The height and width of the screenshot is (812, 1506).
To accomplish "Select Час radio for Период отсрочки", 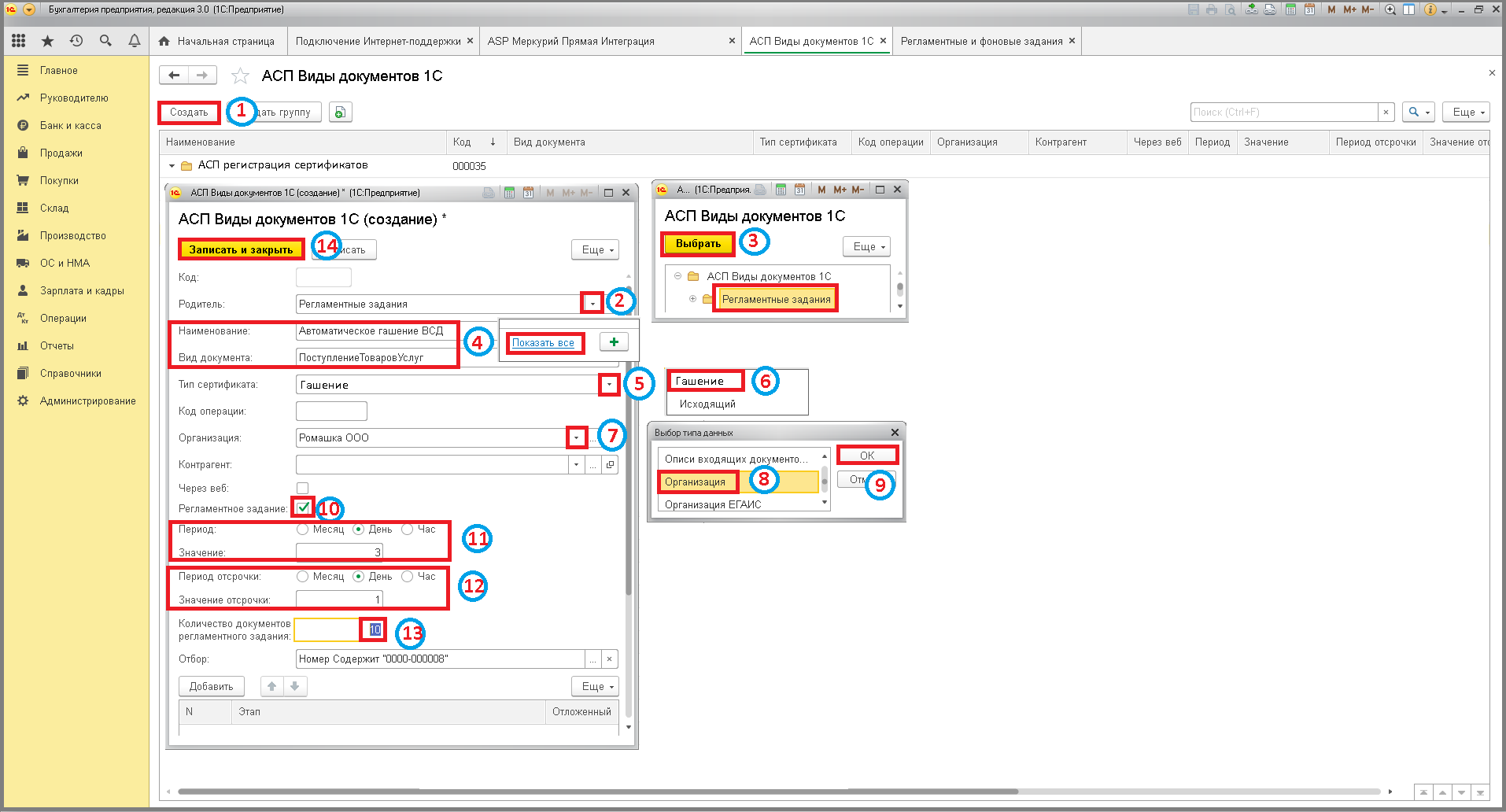I will coord(407,577).
